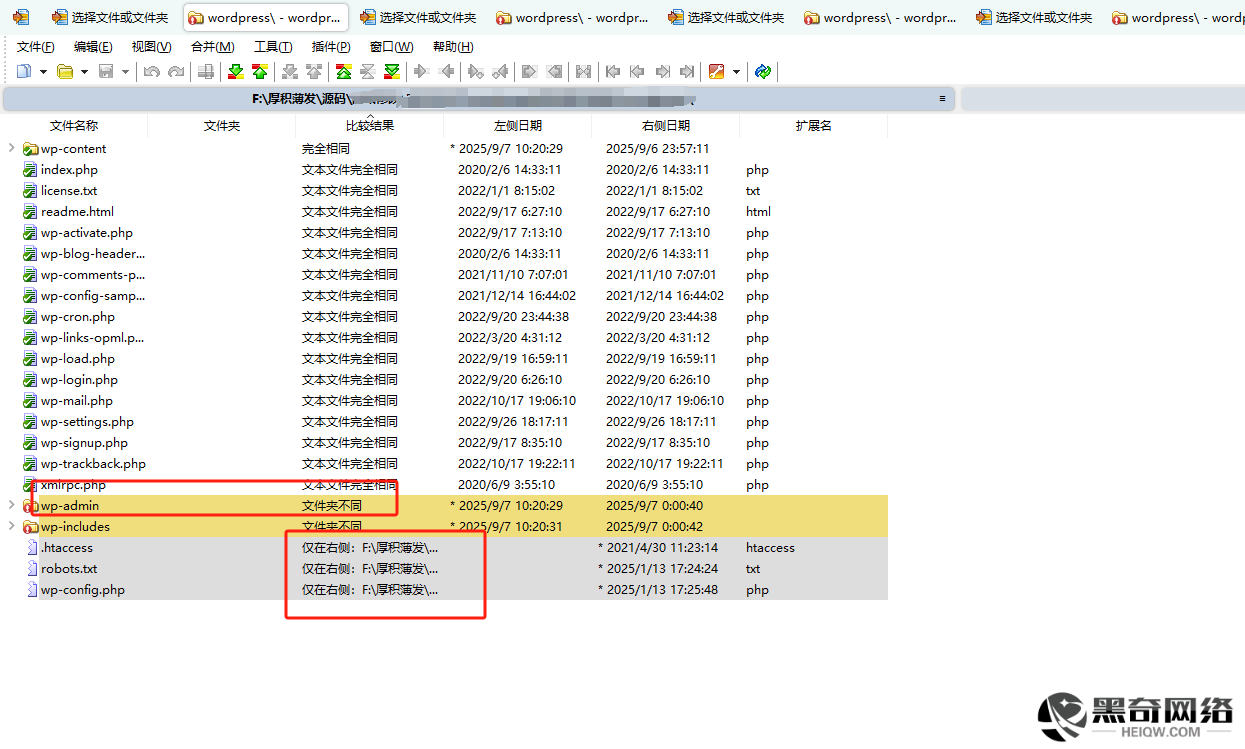Click Copy Right and Advance icon

coord(476,71)
